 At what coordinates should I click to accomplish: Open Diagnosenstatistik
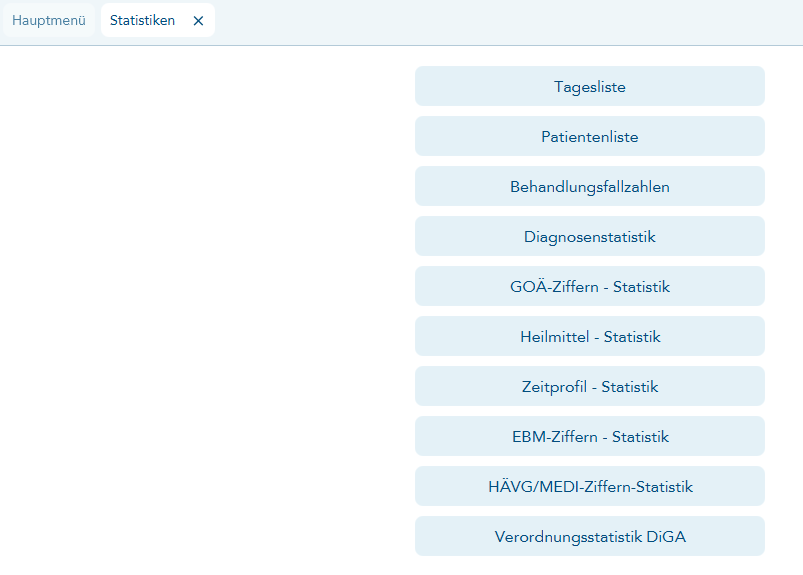(589, 236)
